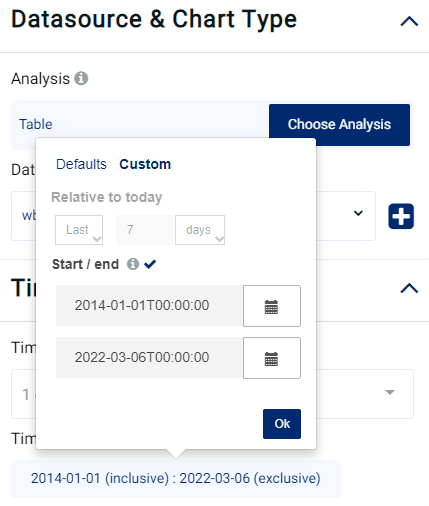The image size is (429, 506).
Task: Collapse the Time section using its chevron
Action: click(x=409, y=288)
